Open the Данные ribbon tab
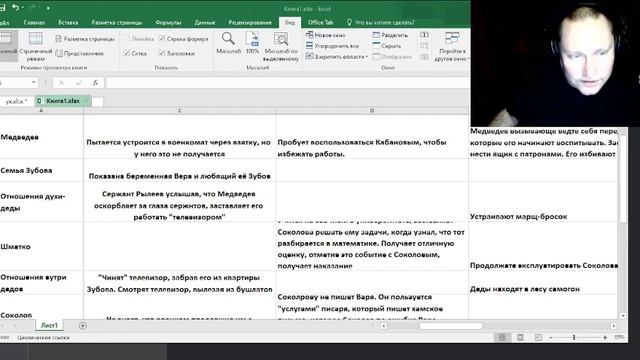Screen dimensions: 640x360 pos(204,22)
